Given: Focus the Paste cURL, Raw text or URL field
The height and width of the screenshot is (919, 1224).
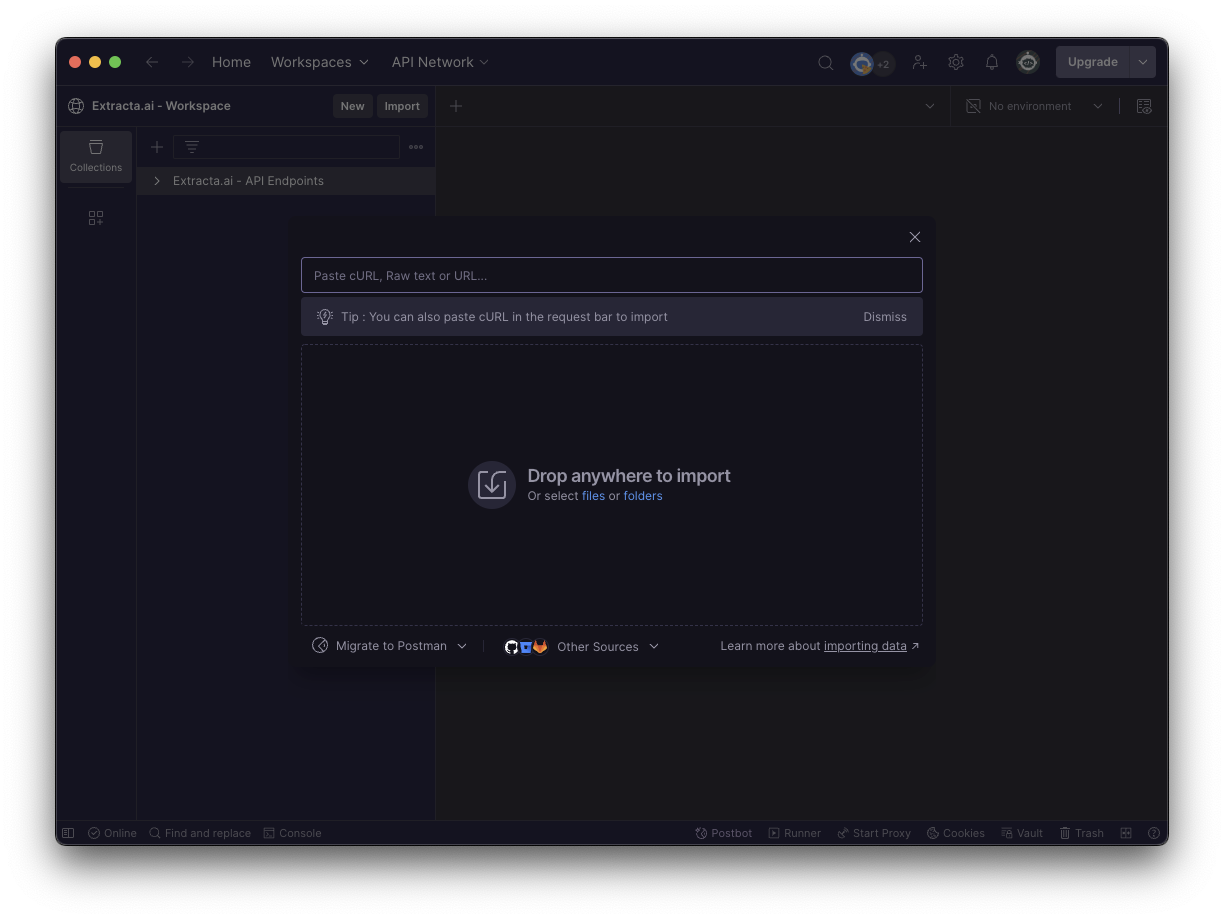Looking at the screenshot, I should click(x=612, y=275).
